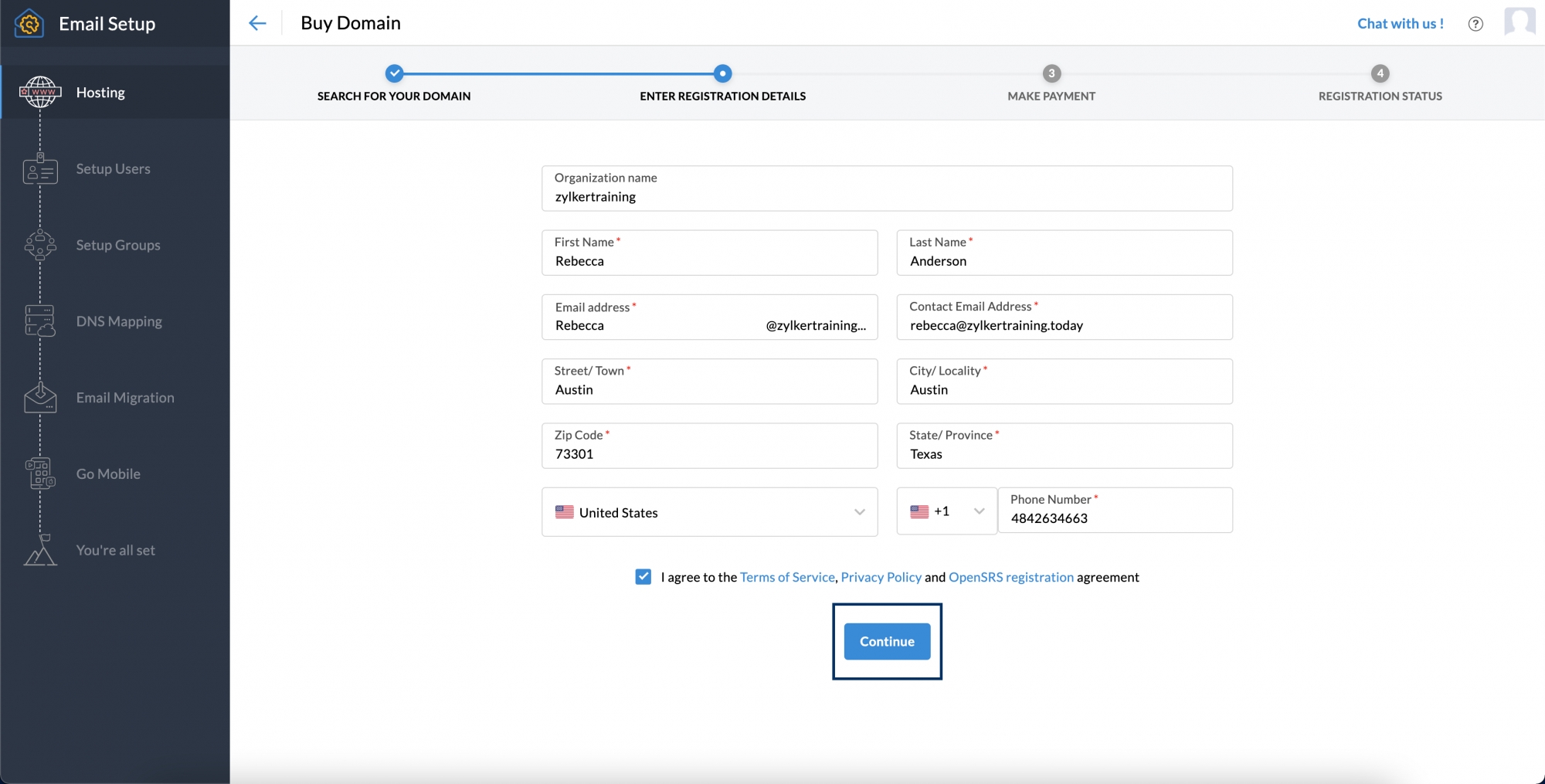Select the Setup Users ID card icon
1545x784 pixels.
coord(40,169)
